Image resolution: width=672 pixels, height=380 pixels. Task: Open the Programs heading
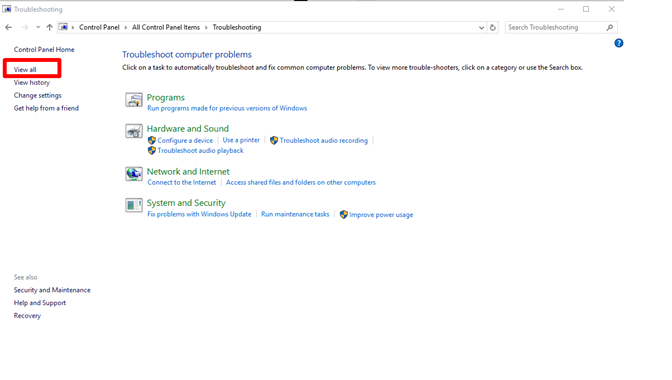pyautogui.click(x=166, y=98)
